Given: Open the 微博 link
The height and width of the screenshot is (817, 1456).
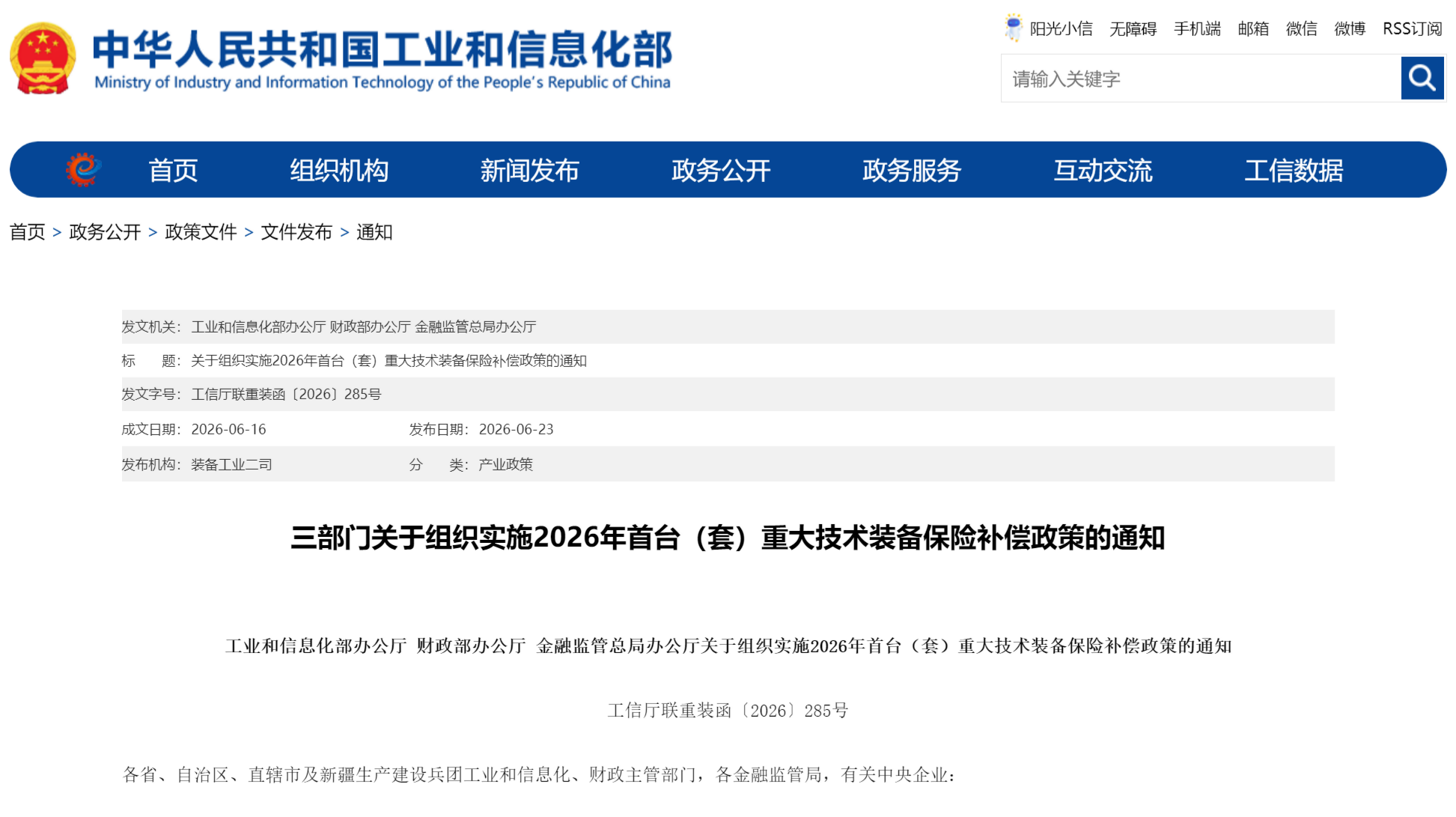Looking at the screenshot, I should (1350, 28).
